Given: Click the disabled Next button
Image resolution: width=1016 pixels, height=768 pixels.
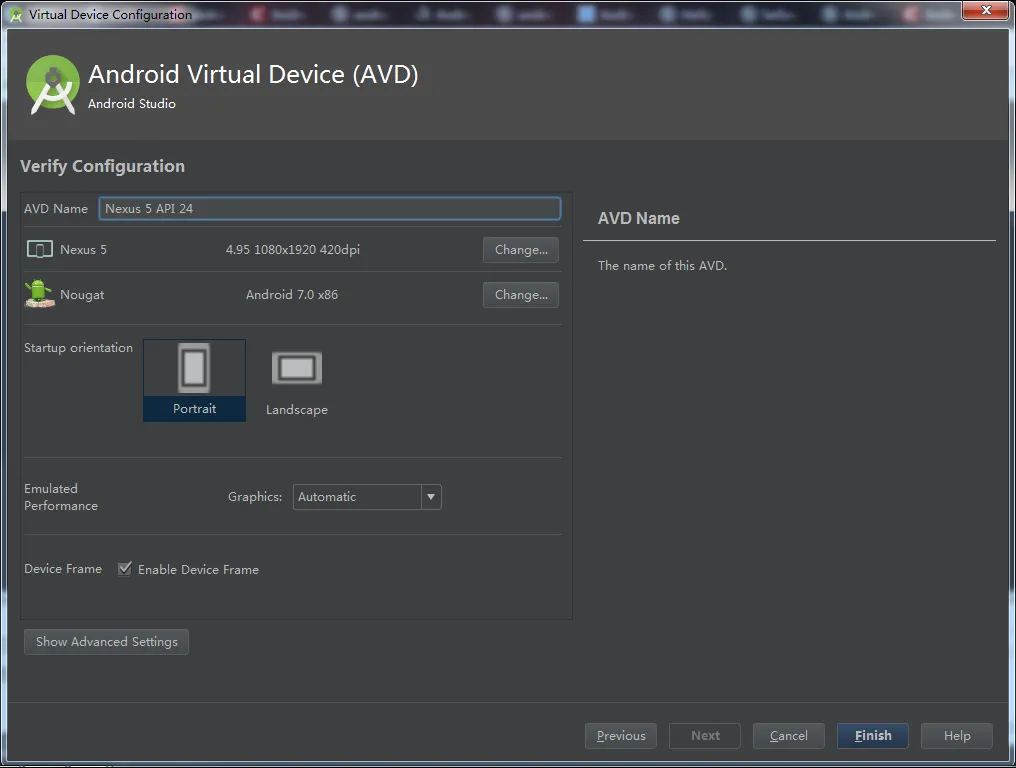Looking at the screenshot, I should (705, 736).
